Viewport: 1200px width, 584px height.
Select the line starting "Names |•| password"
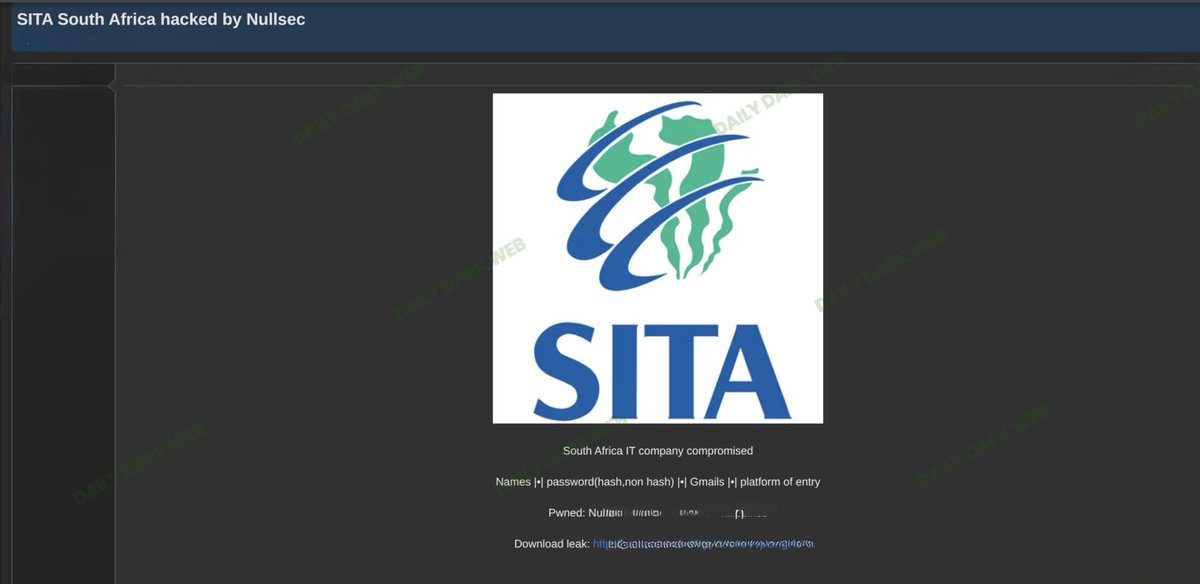click(658, 482)
